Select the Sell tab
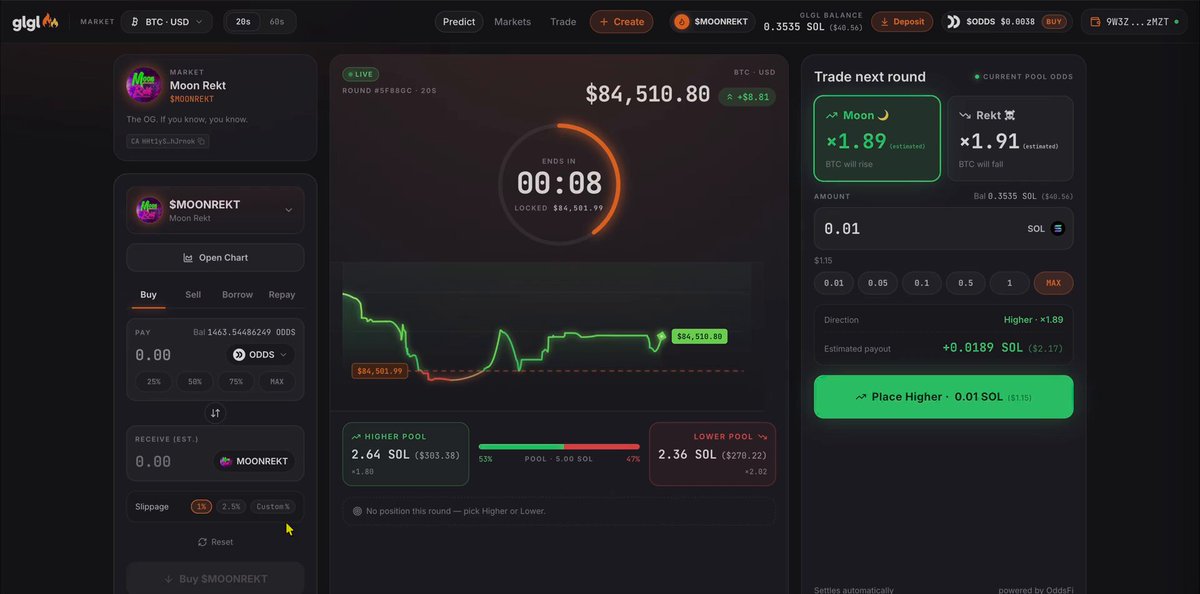 click(193, 295)
